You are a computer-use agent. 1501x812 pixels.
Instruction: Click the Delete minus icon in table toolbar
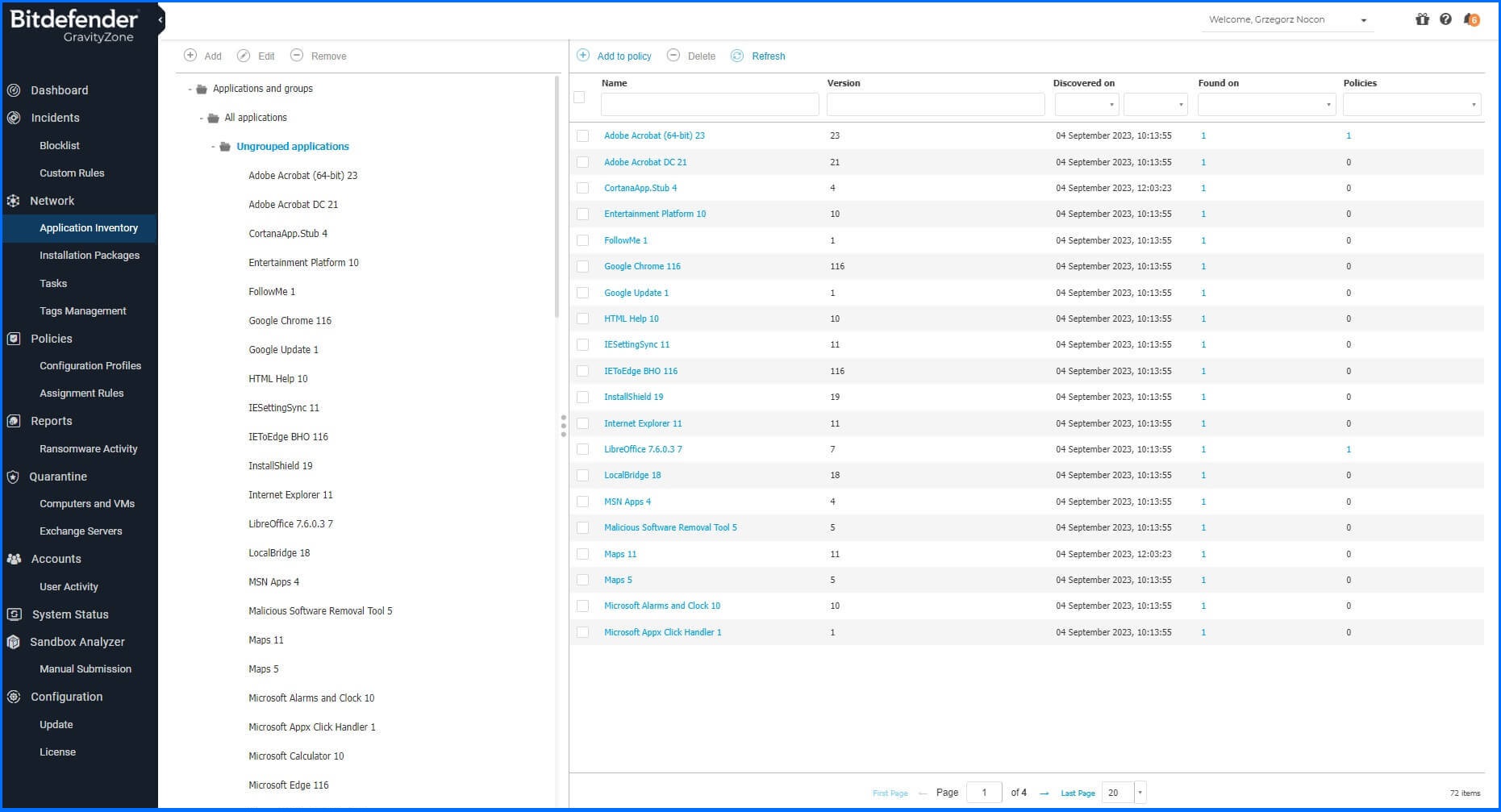pyautogui.click(x=673, y=56)
